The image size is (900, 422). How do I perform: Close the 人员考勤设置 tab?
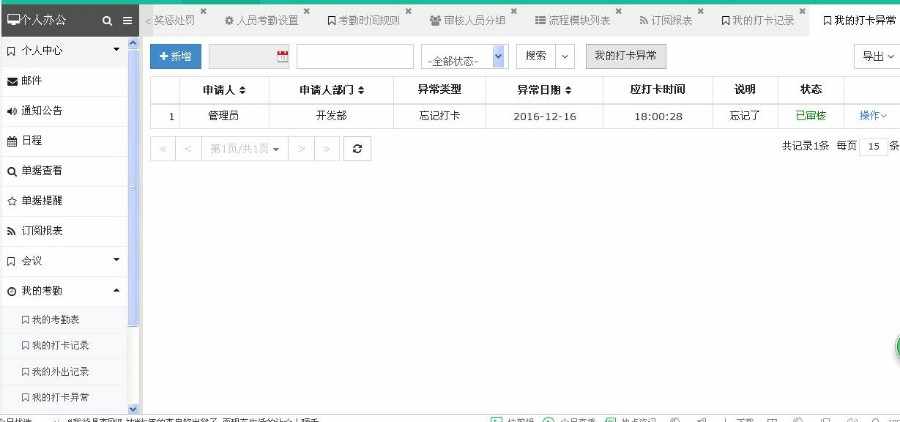click(x=307, y=11)
